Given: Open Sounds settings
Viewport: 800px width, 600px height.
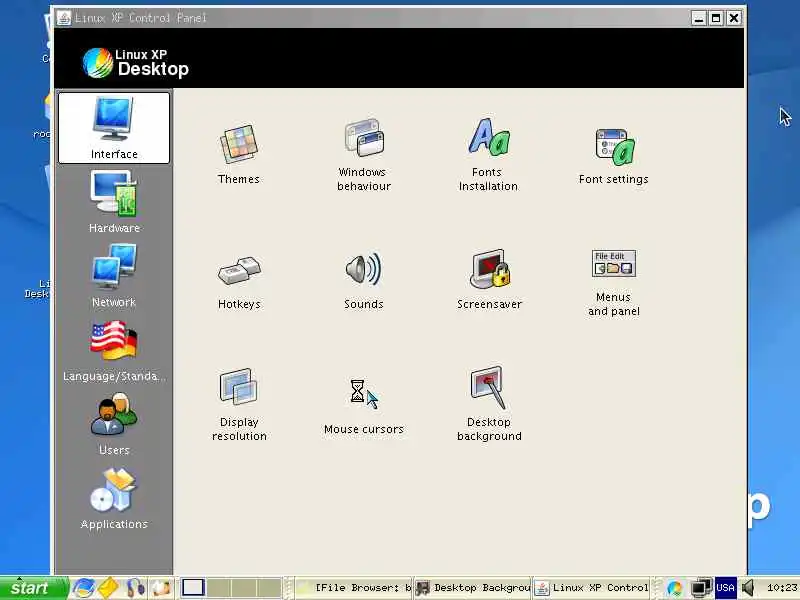Looking at the screenshot, I should [x=363, y=282].
